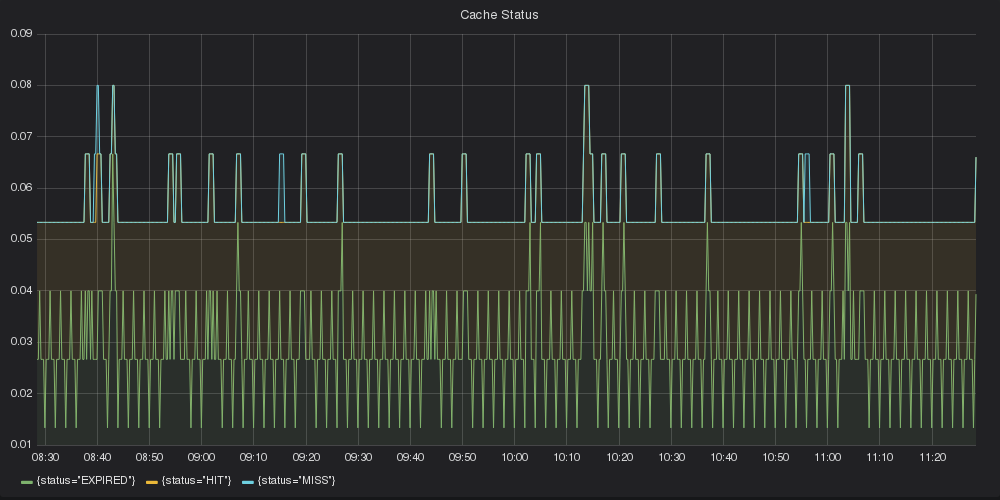Click the 0.02 y-axis value
Screen dimensions: 1000x500
[21, 393]
